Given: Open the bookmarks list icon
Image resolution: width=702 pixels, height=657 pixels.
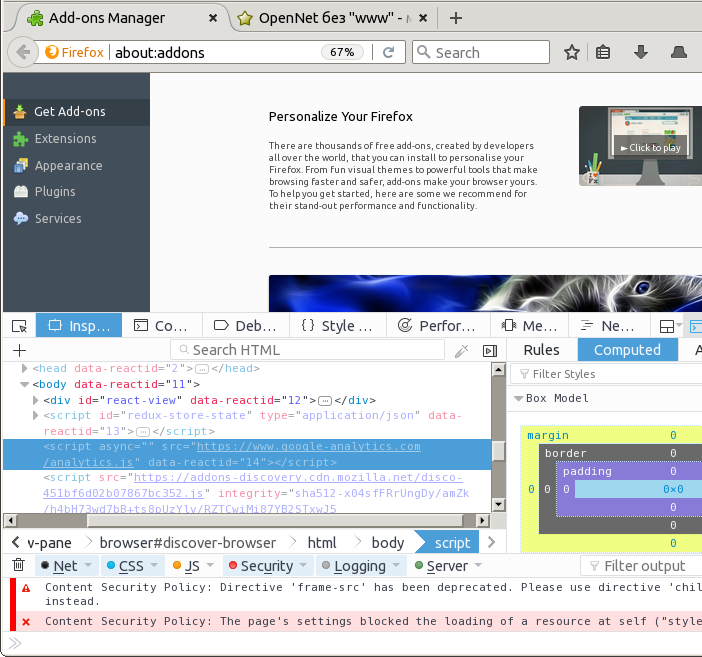Looking at the screenshot, I should pyautogui.click(x=603, y=52).
